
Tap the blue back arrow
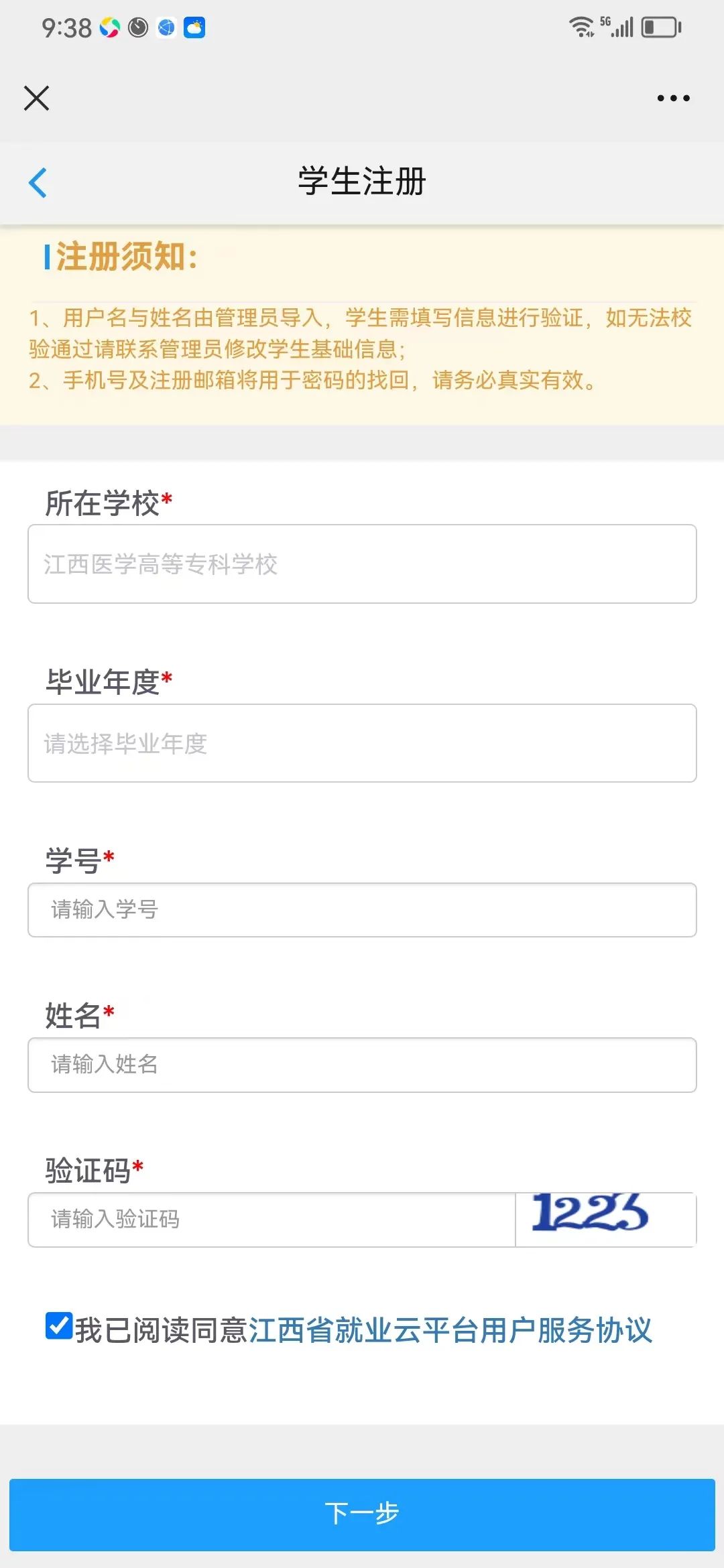tap(38, 182)
